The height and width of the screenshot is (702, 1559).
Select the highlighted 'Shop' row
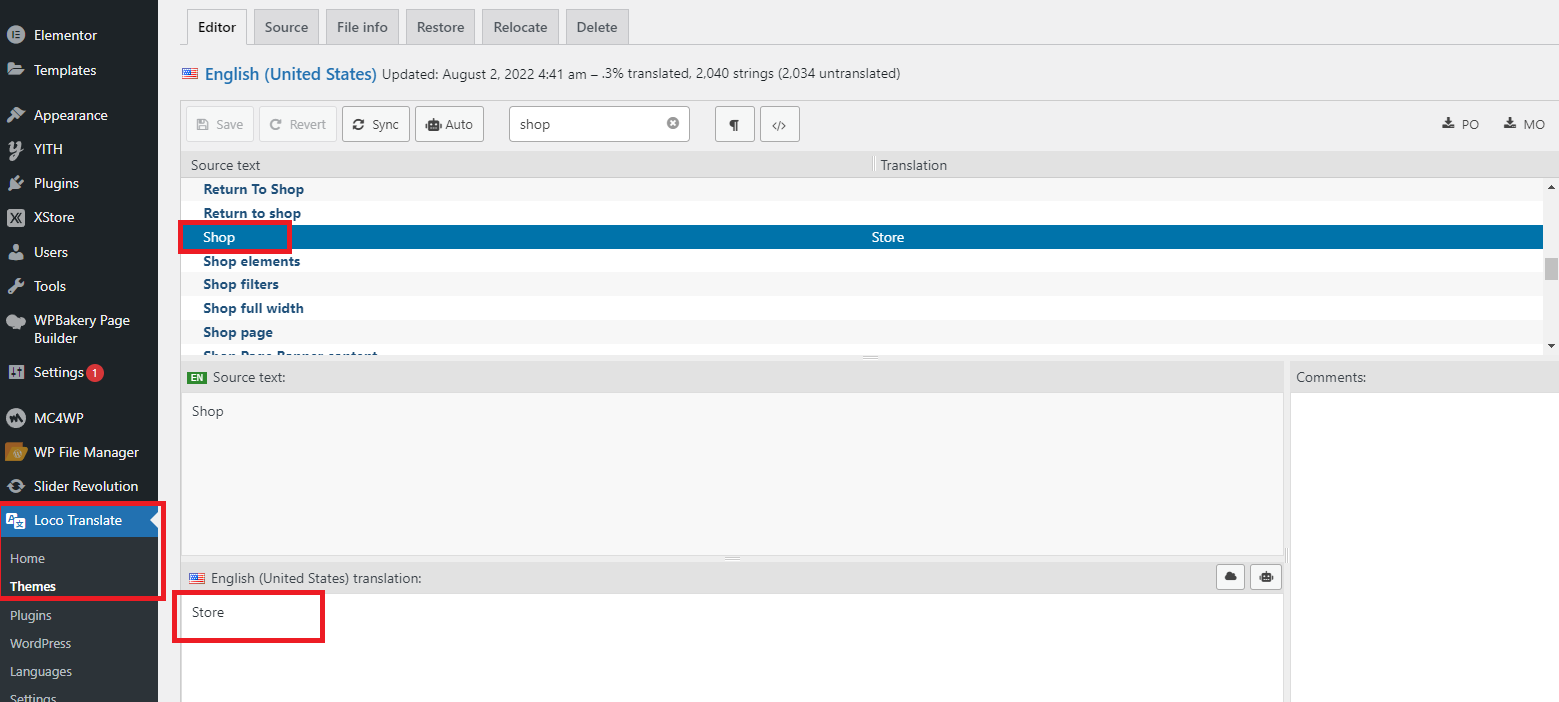click(862, 237)
